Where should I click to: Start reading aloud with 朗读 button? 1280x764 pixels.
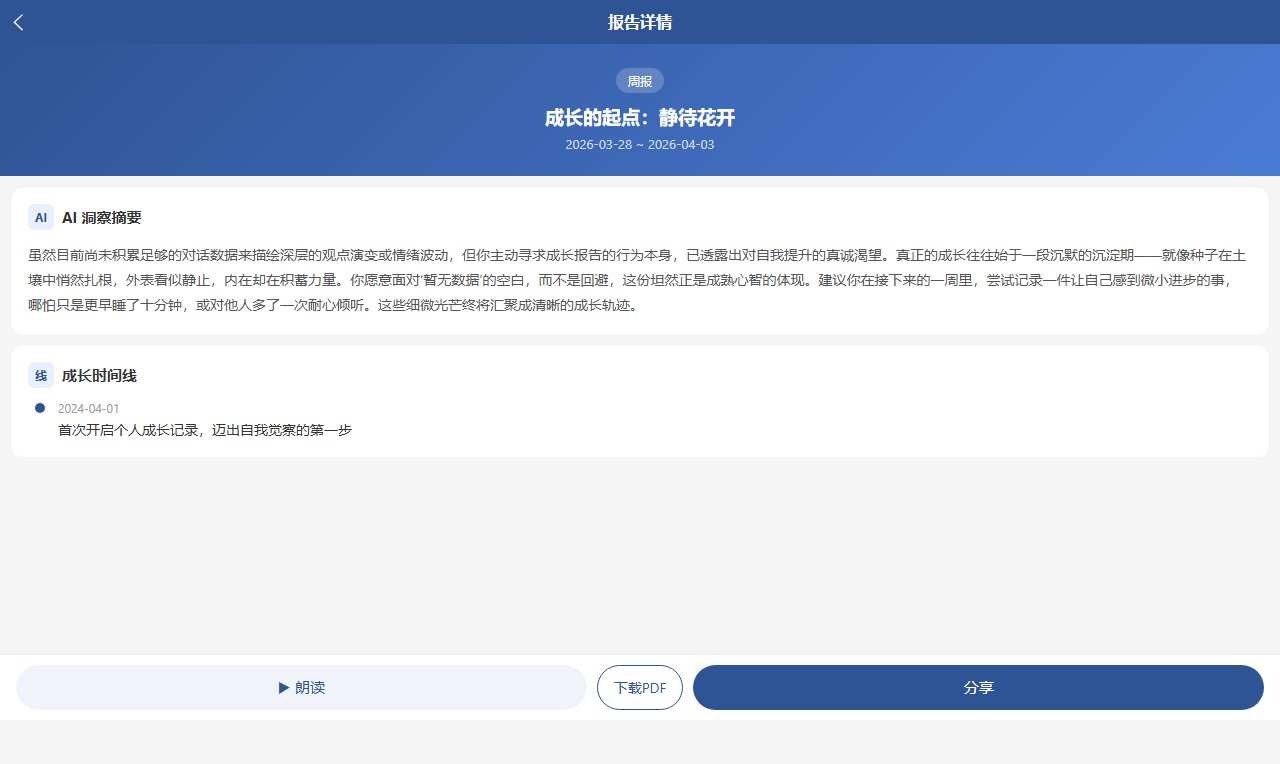click(x=301, y=688)
